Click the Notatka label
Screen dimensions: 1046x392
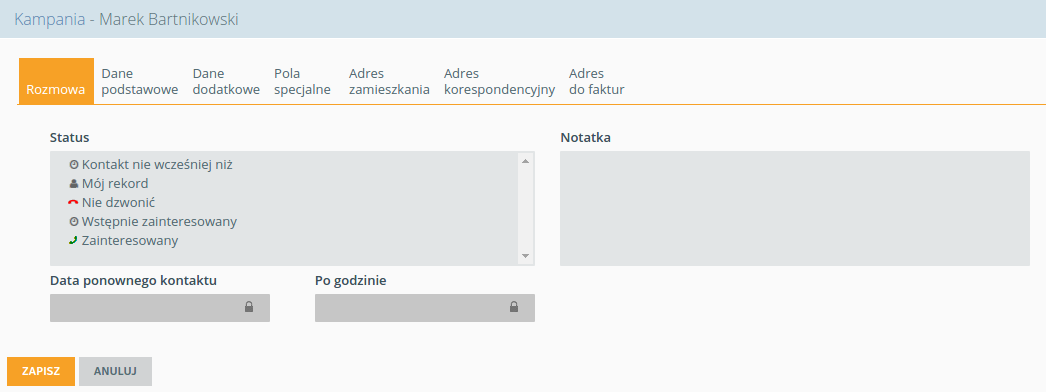(586, 138)
